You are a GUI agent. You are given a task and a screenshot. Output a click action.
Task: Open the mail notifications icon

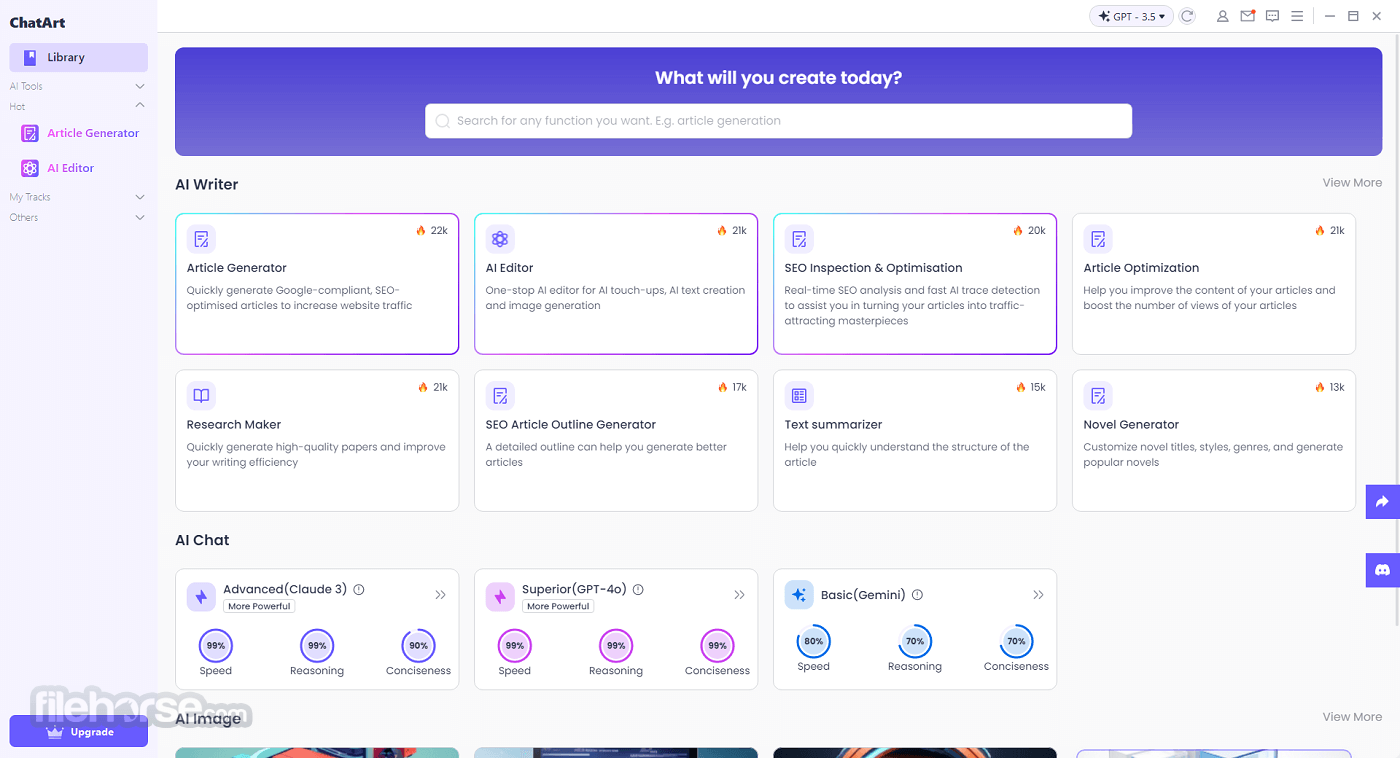[1247, 16]
